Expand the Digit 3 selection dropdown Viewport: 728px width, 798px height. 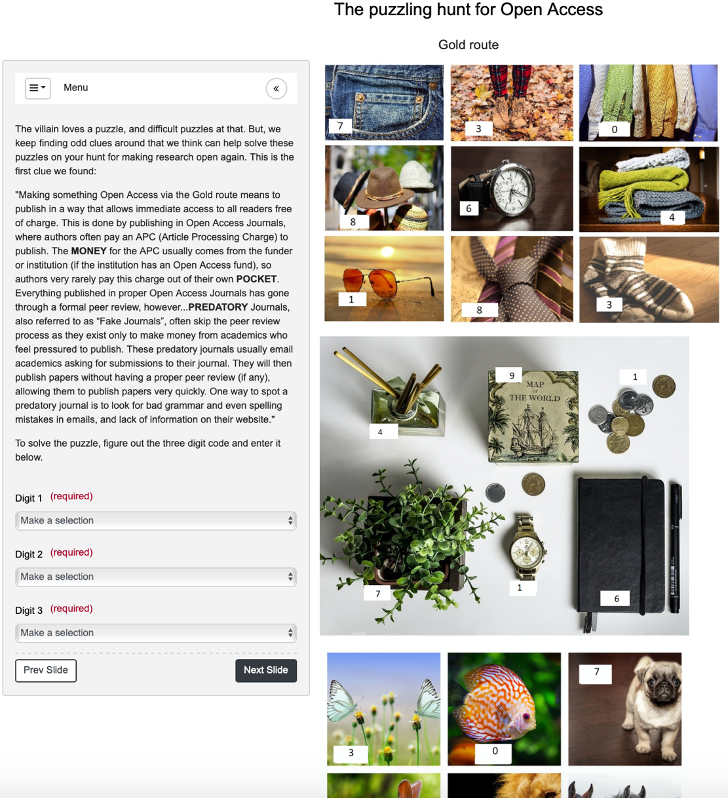click(x=156, y=633)
